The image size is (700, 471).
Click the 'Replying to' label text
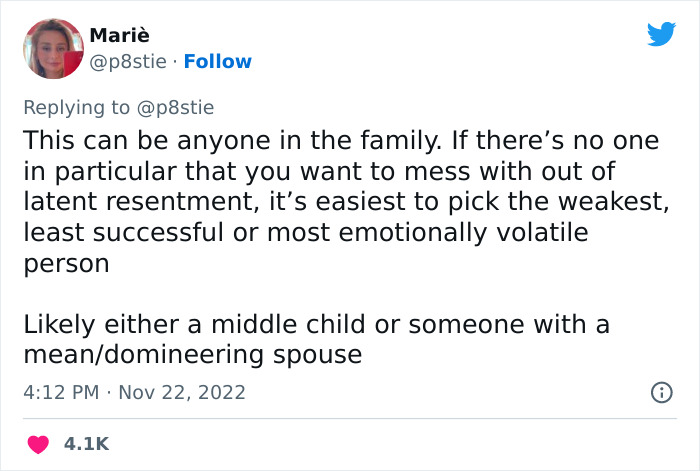(x=76, y=108)
